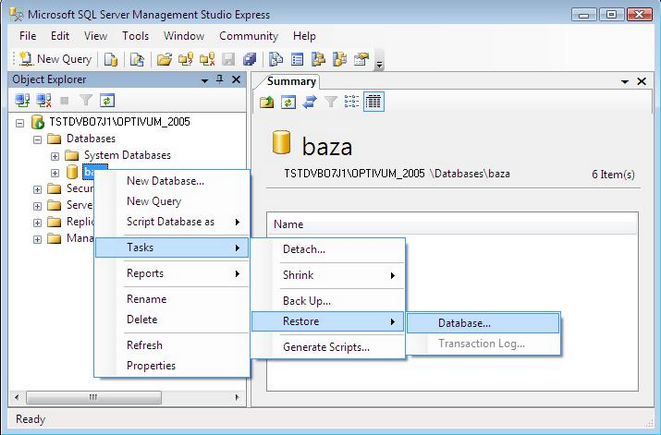Open the Properties Window toolbar icon
661x435 pixels.
pyautogui.click(x=361, y=59)
